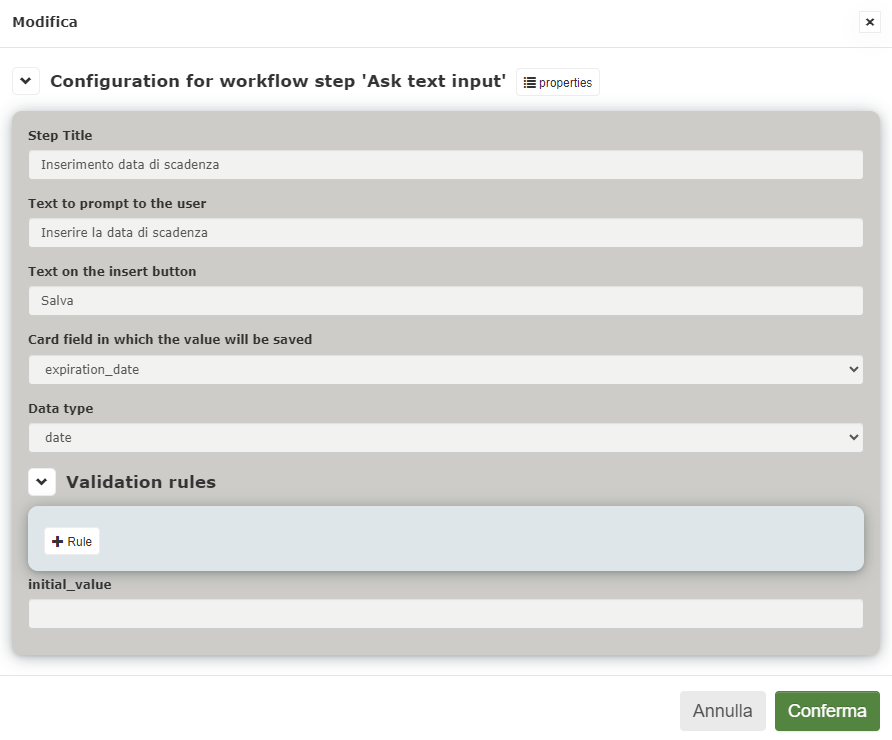This screenshot has width=892, height=740.
Task: Focus the insert button text field 'Salva'
Action: [x=445, y=300]
